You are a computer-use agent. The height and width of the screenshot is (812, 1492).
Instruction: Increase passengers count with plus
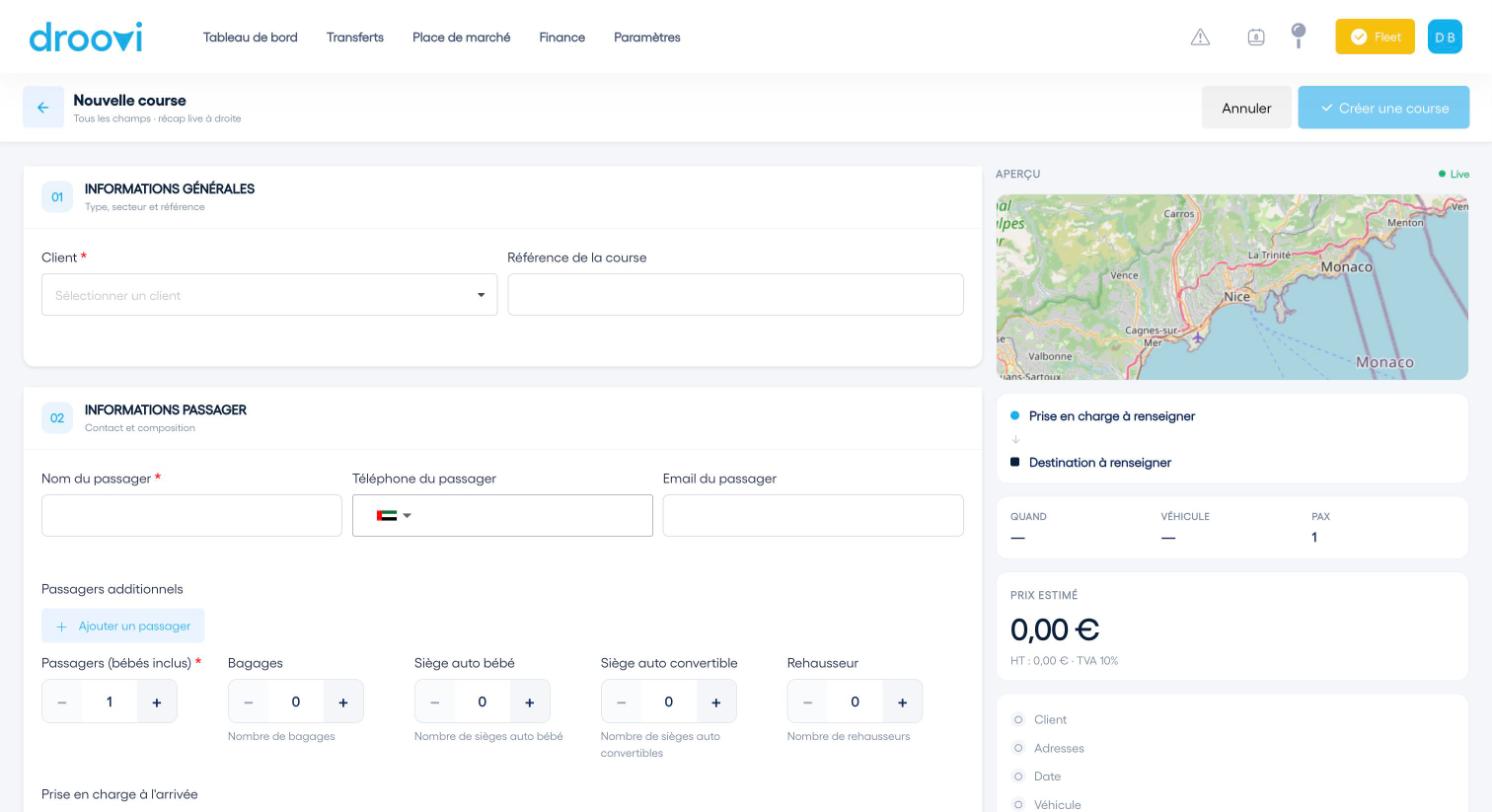coord(157,702)
